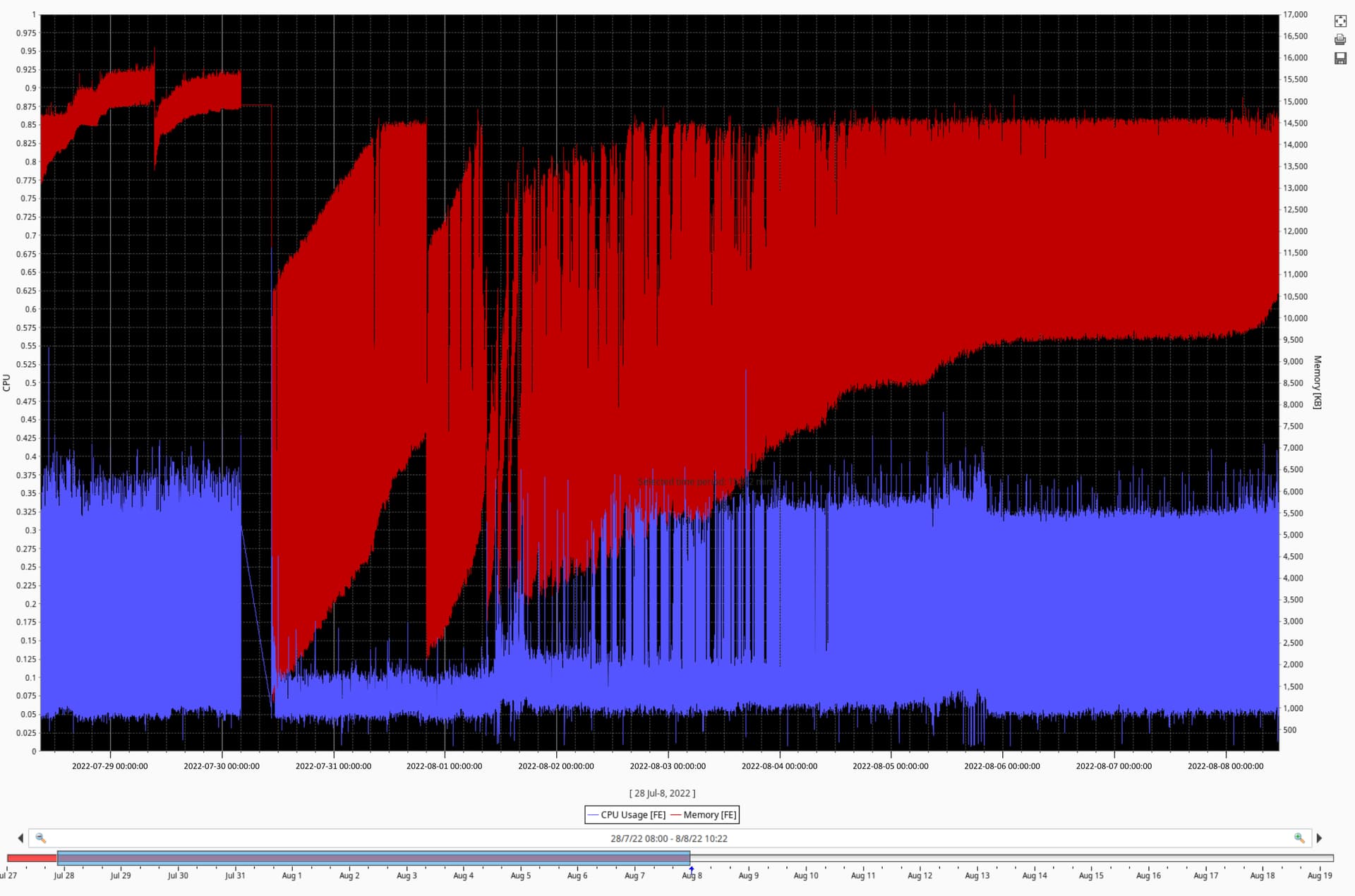Click the chart title [ 28 Jul-8, 2022 ]

[x=662, y=793]
